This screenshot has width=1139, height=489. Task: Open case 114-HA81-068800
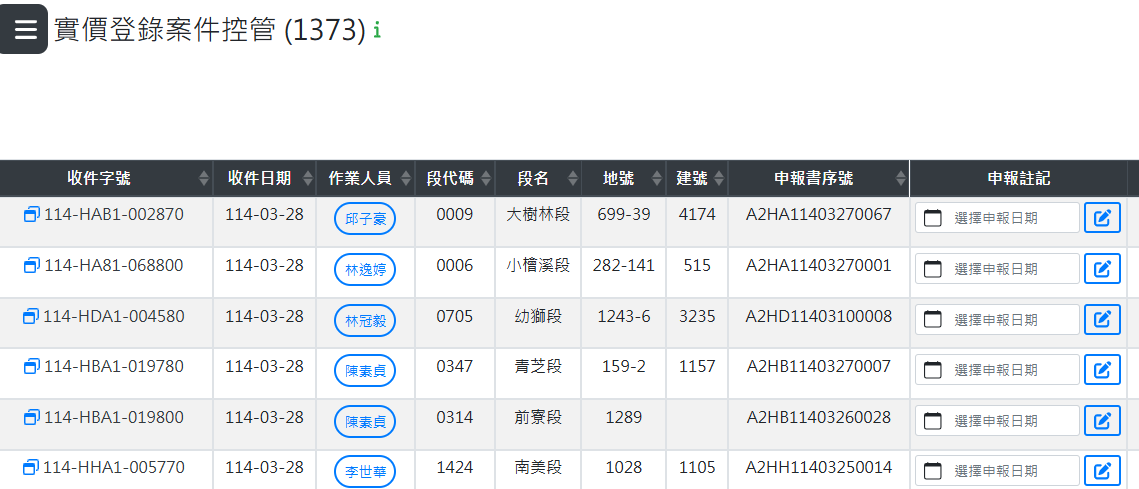point(114,265)
